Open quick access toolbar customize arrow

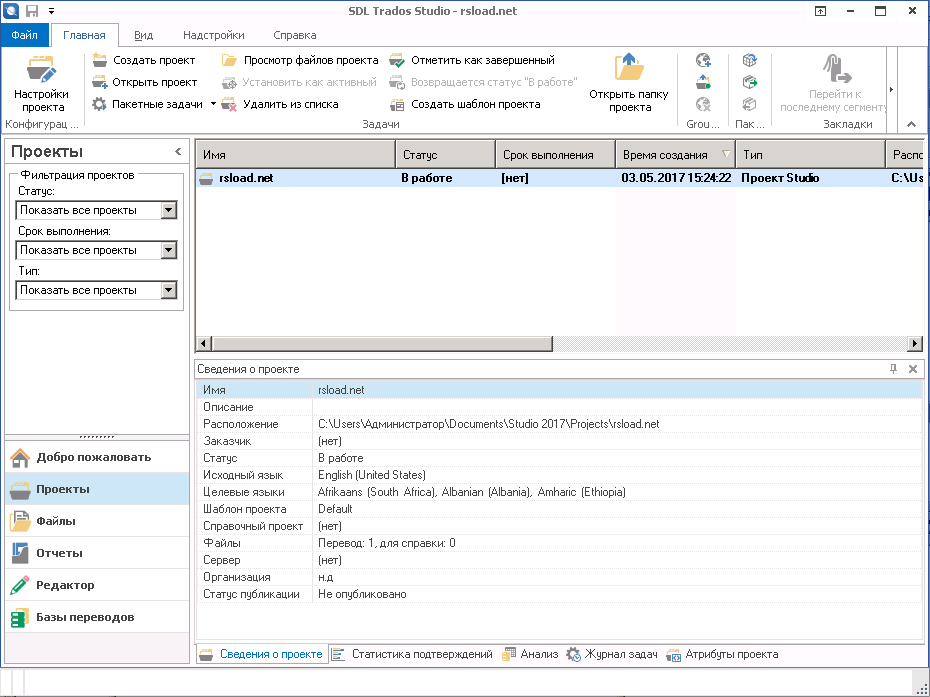[52, 11]
